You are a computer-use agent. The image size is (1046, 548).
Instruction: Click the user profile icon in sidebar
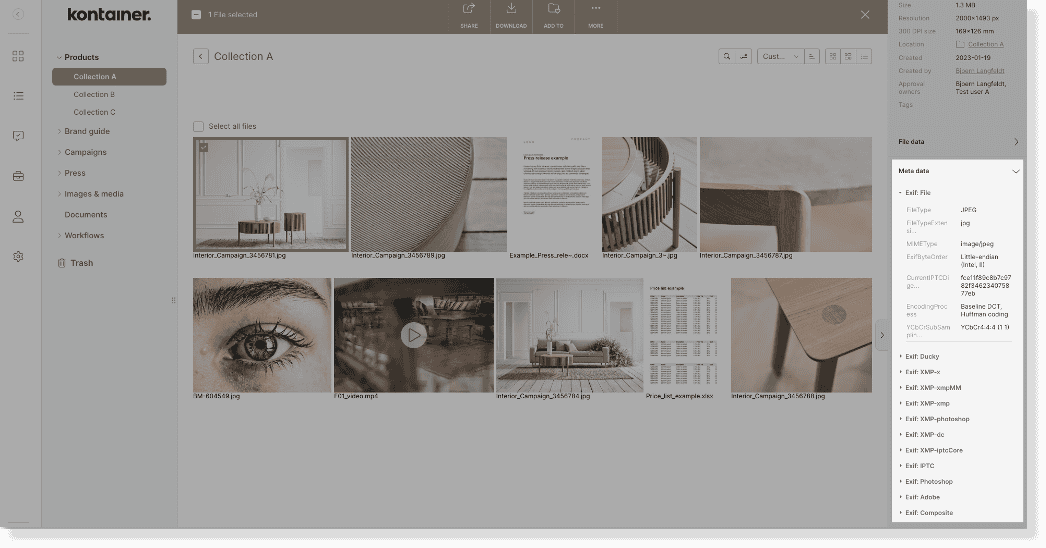(18, 216)
